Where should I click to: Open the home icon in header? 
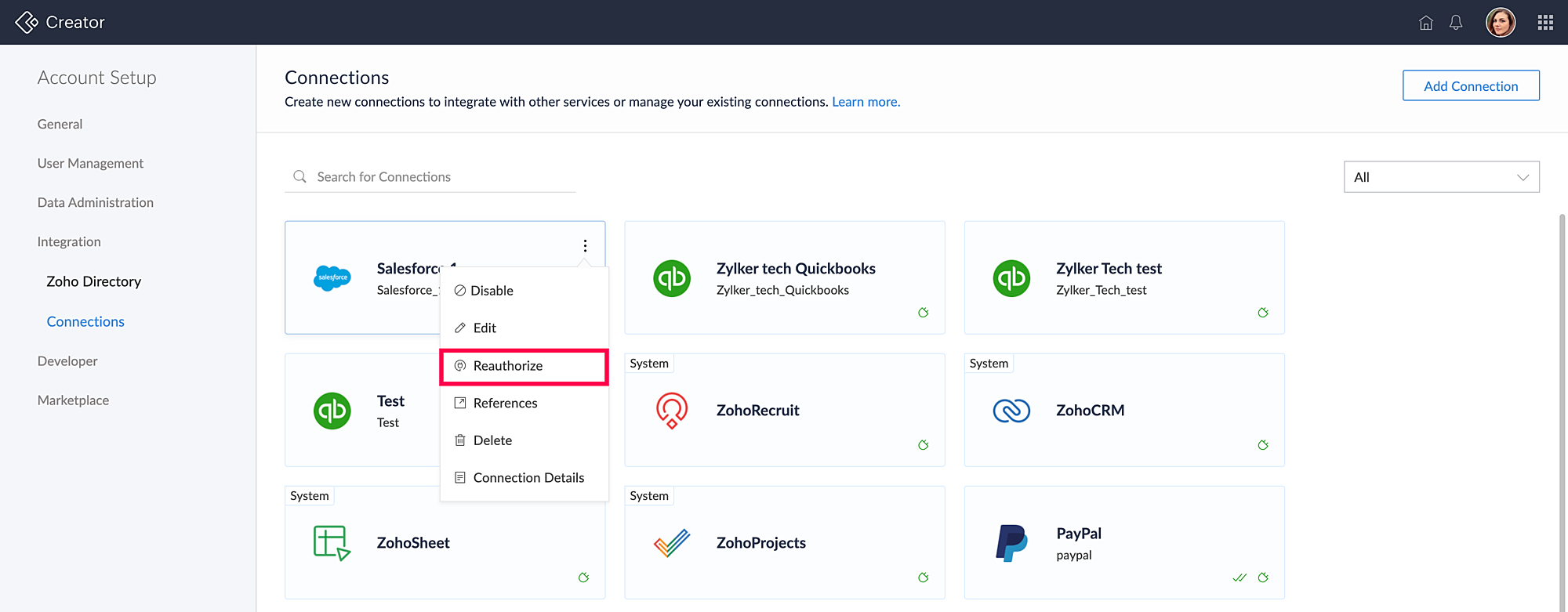[x=1426, y=23]
